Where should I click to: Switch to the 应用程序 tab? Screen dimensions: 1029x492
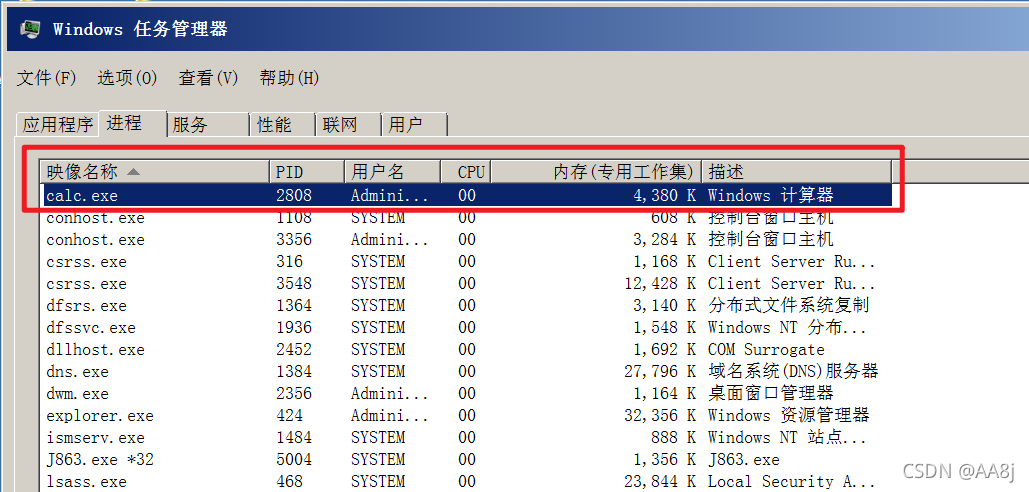click(x=58, y=125)
